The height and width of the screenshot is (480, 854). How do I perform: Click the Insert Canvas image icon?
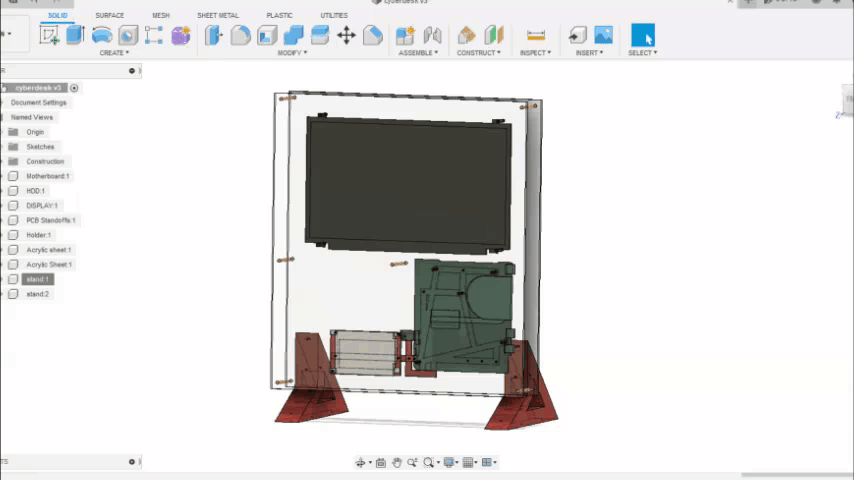(x=603, y=36)
